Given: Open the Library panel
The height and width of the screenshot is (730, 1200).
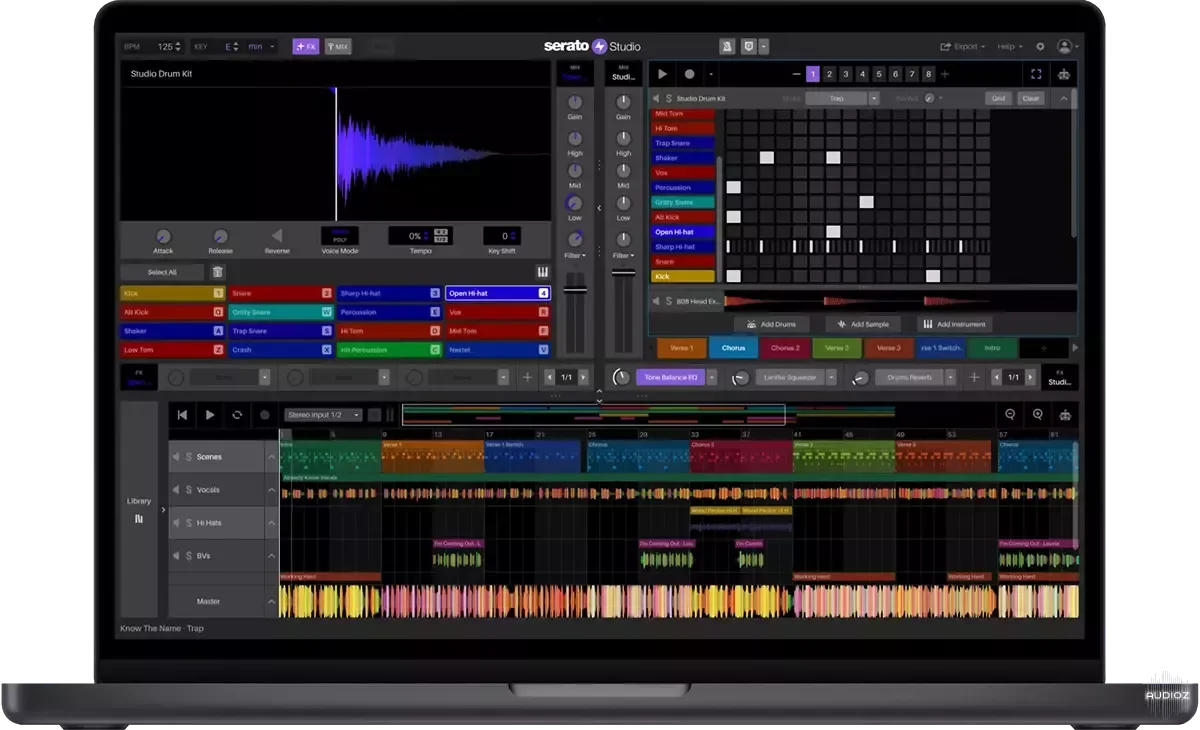Looking at the screenshot, I should point(139,509).
